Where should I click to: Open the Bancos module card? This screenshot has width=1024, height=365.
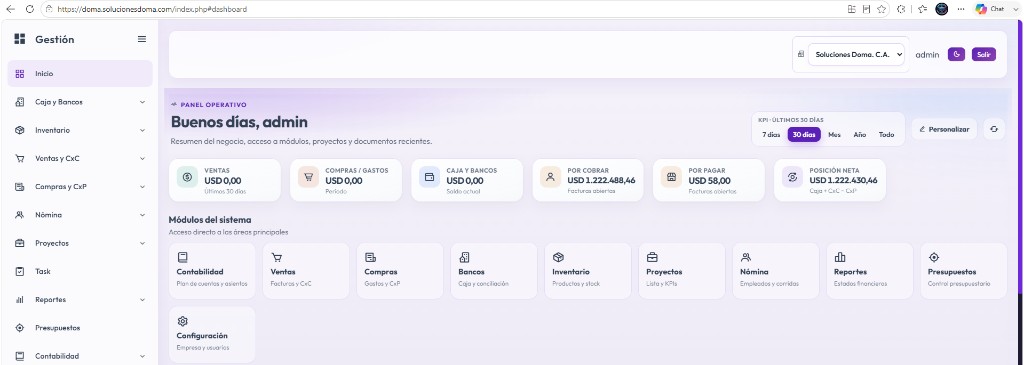click(494, 271)
